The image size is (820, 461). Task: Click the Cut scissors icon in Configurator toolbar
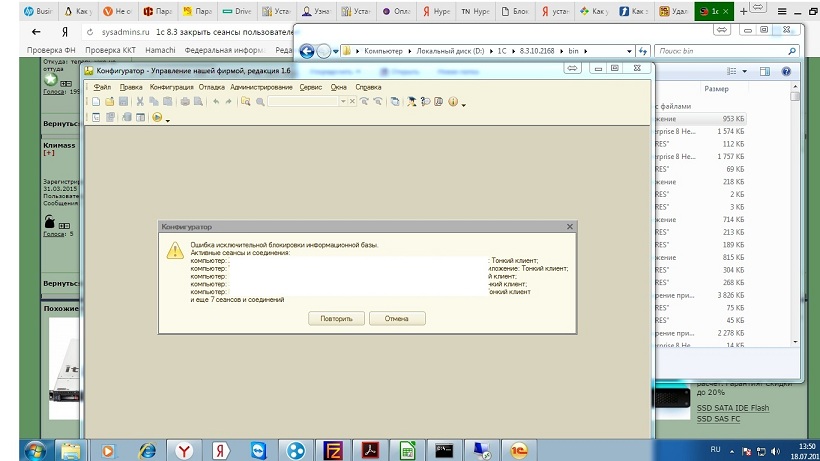point(140,101)
